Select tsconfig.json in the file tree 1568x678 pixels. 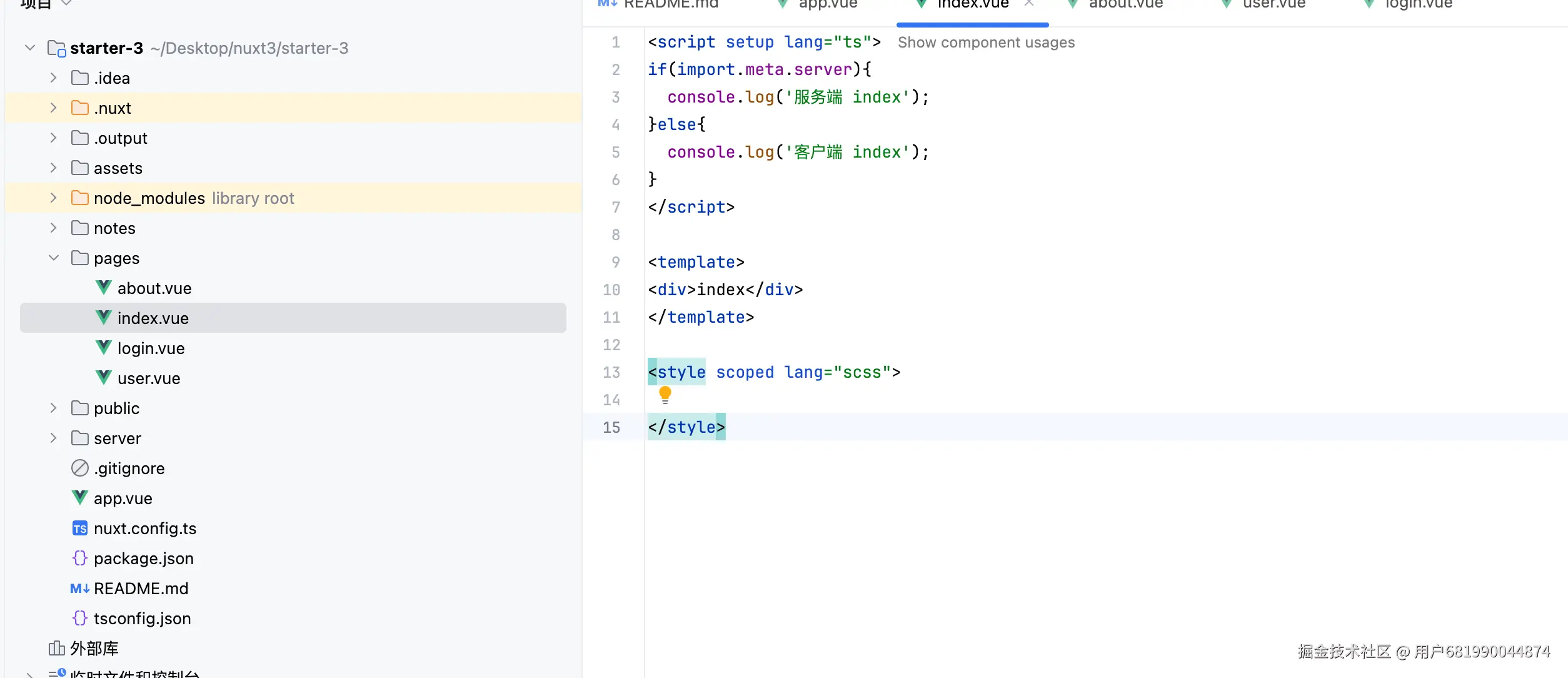click(142, 618)
